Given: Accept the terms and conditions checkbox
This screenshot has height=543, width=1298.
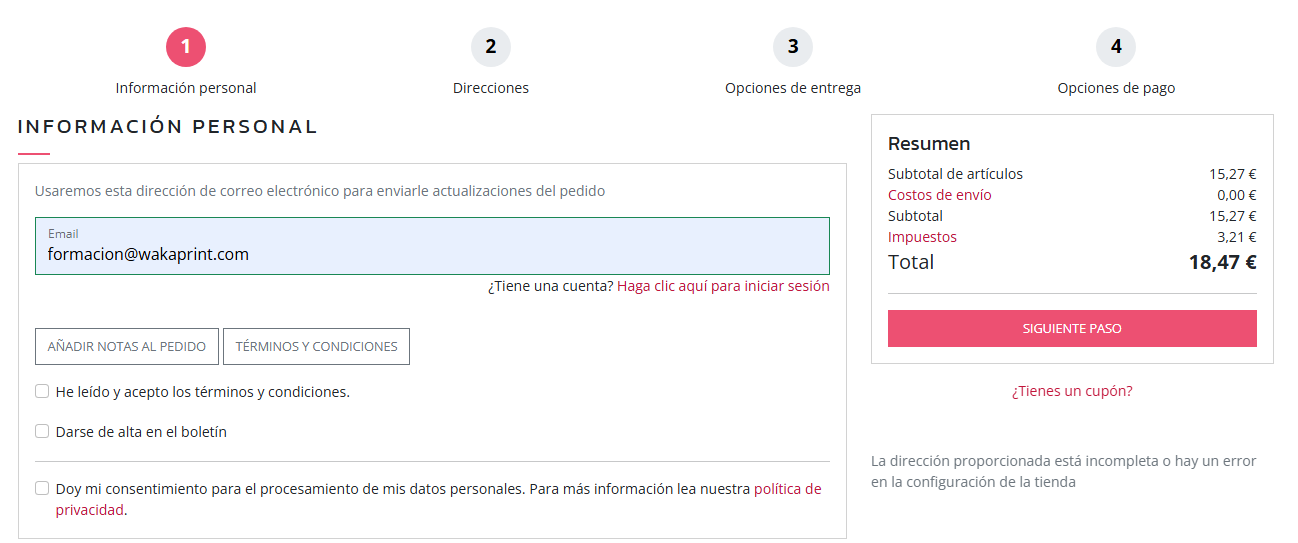Looking at the screenshot, I should click(42, 392).
